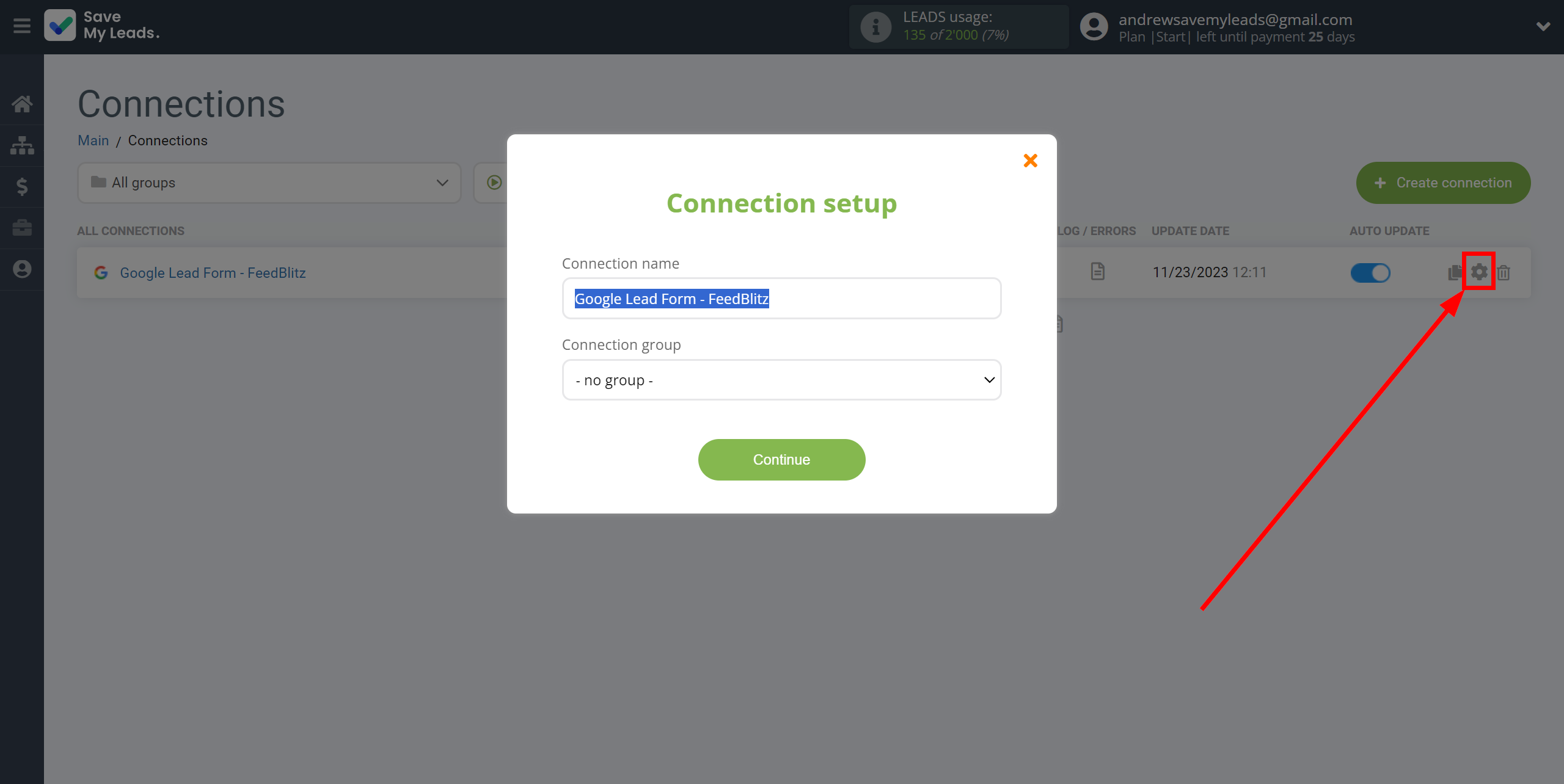This screenshot has width=1564, height=784.
Task: Expand the account details dropdown arrow
Action: coord(1543,27)
